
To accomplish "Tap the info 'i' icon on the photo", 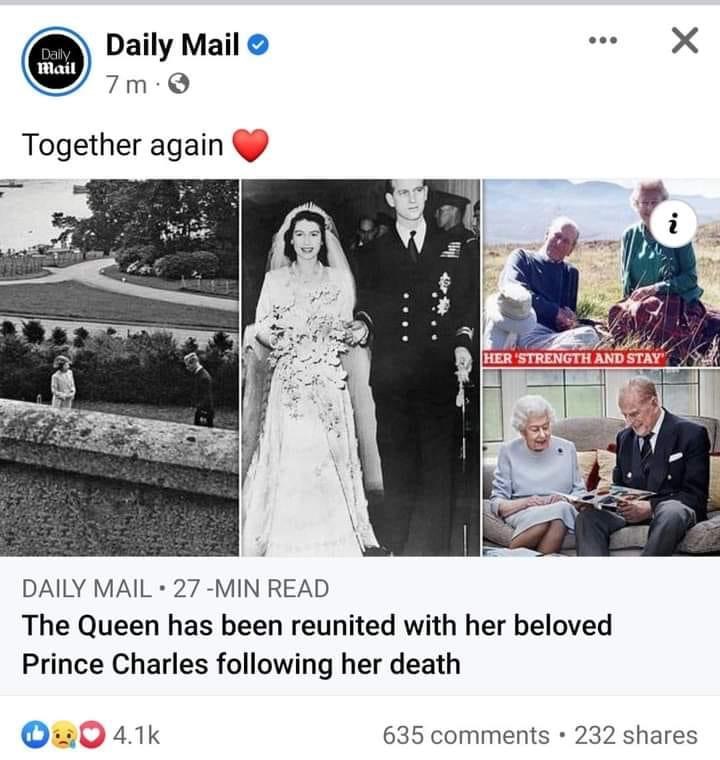I will tap(672, 223).
